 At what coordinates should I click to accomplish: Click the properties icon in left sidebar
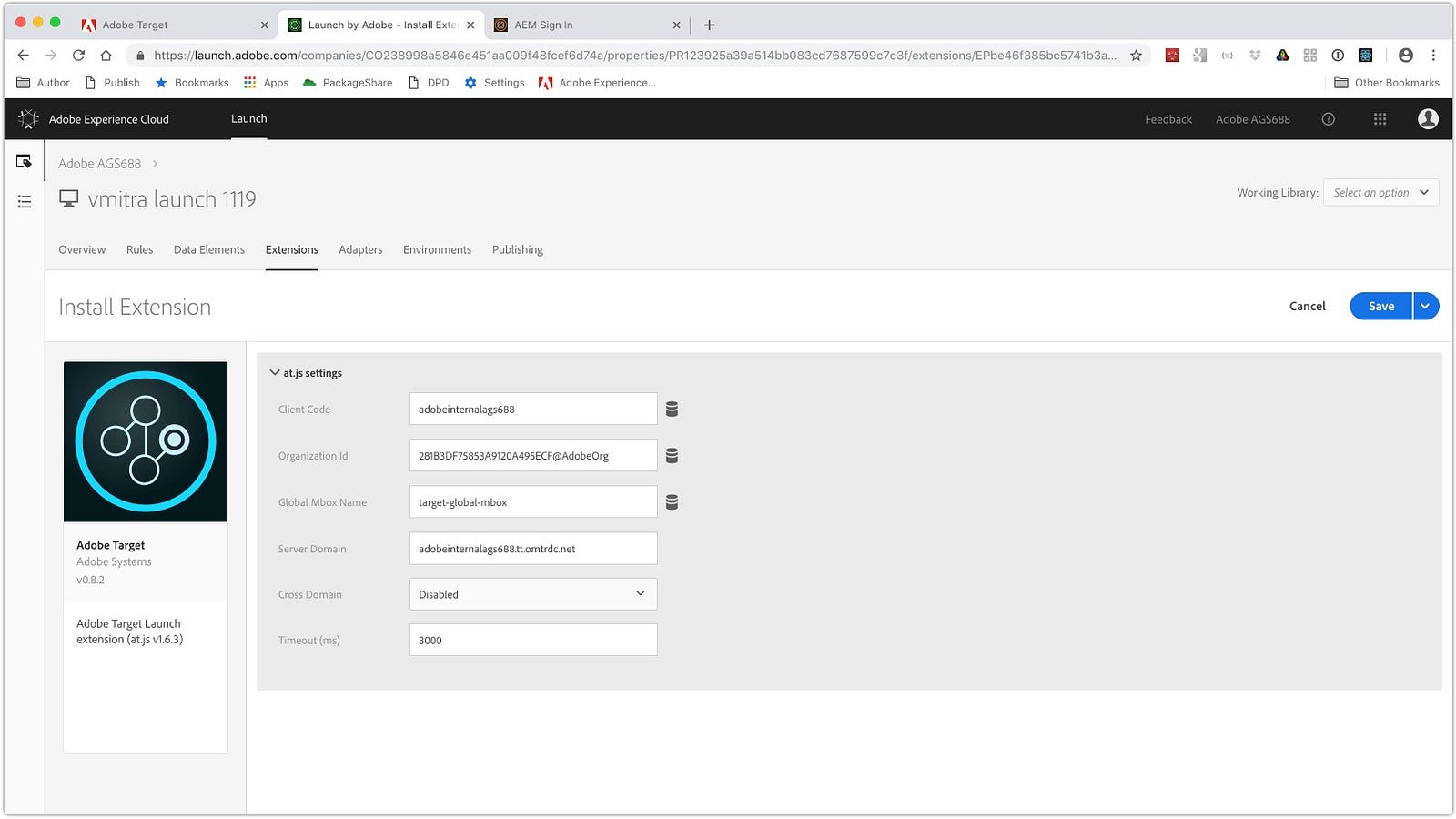click(x=25, y=162)
